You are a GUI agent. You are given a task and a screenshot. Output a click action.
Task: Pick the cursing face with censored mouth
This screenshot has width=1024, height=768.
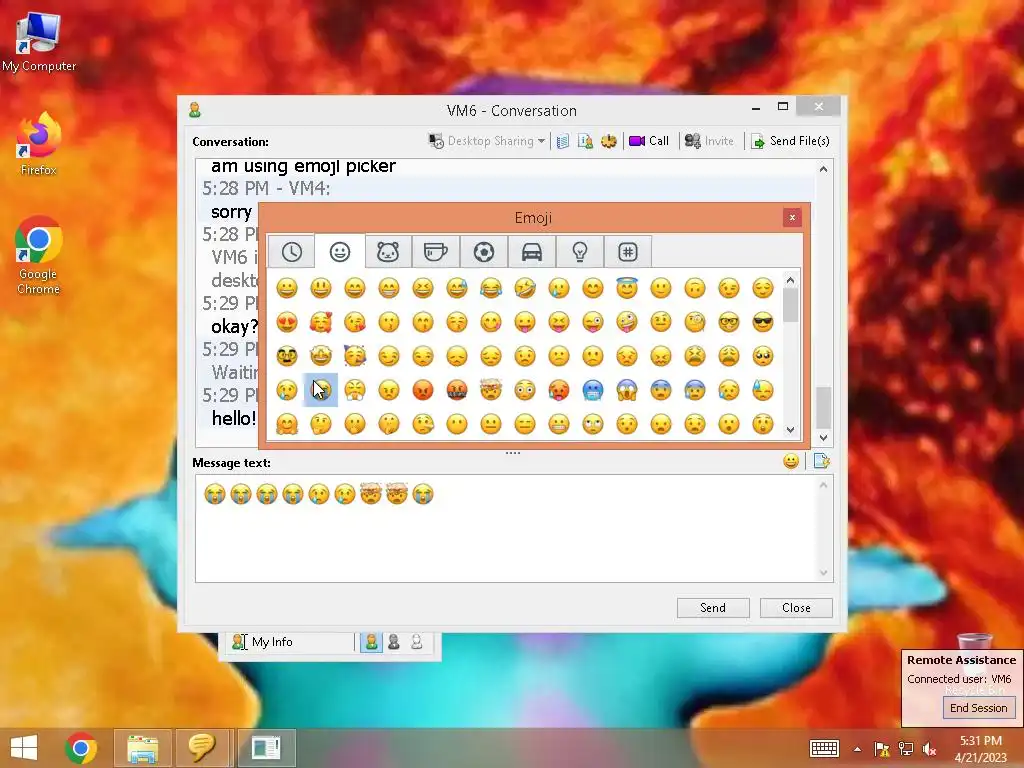point(456,391)
